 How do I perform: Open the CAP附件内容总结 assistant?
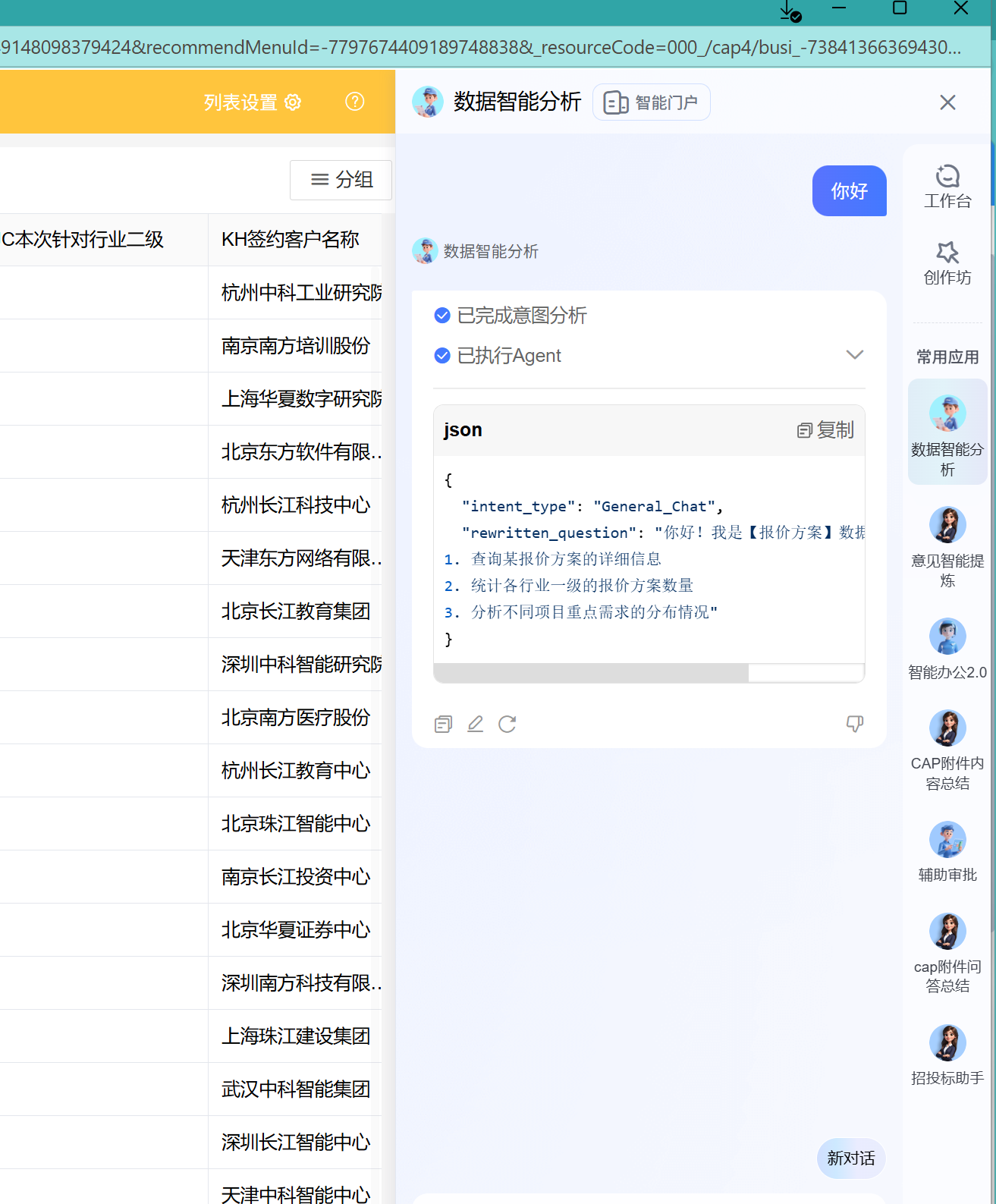coord(947,750)
